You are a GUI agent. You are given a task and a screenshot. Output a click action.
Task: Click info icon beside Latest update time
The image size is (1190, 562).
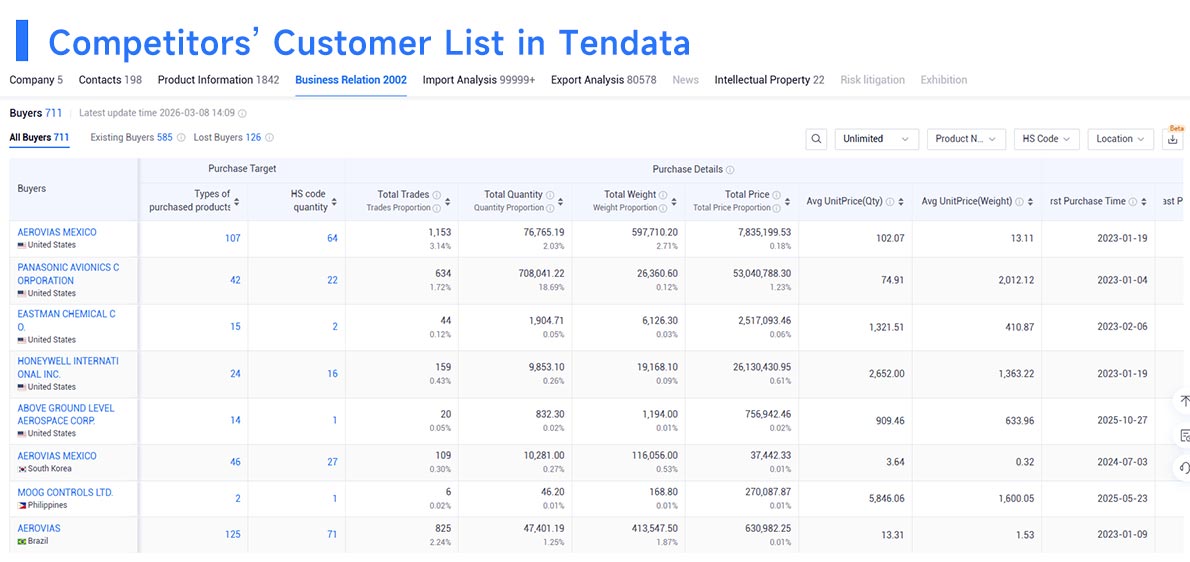coord(242,114)
